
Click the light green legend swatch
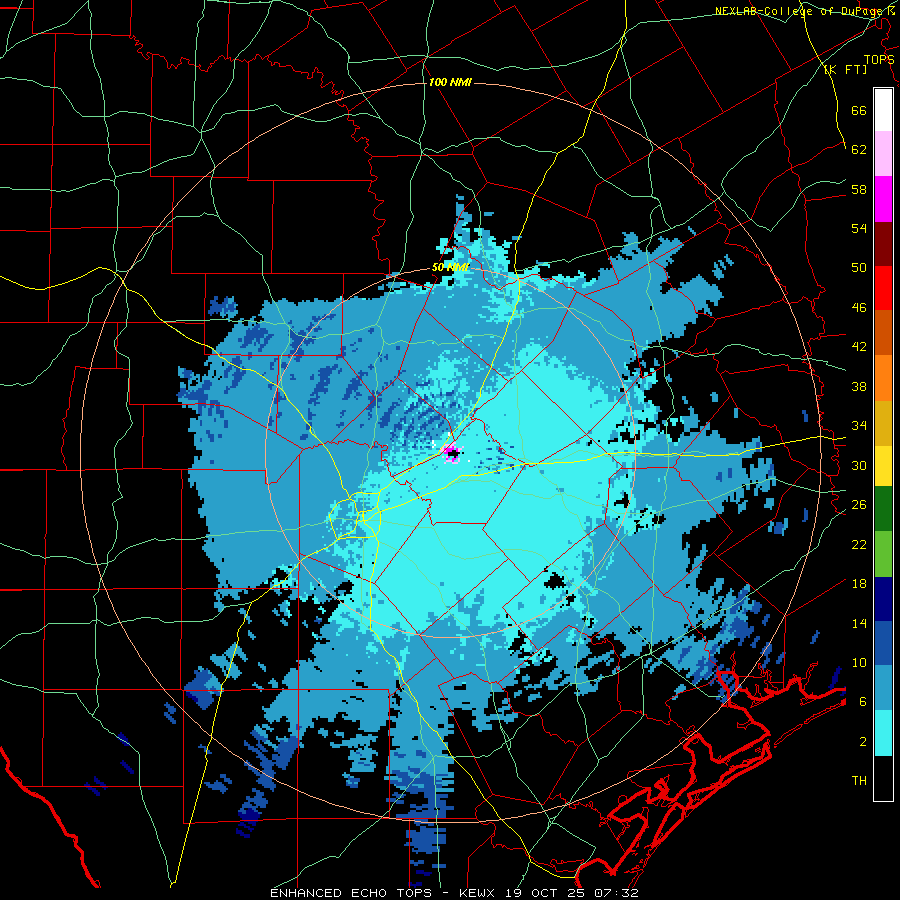[883, 554]
